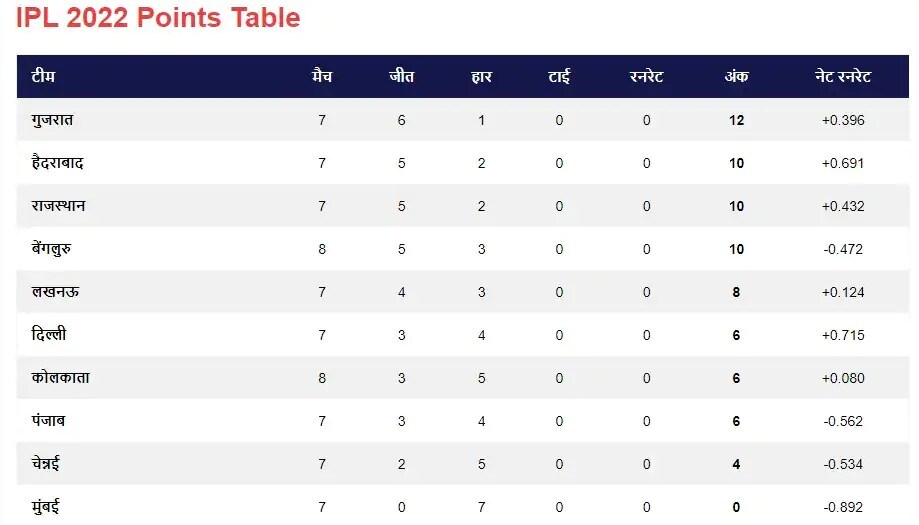Select the चेन्नई team name
The height and width of the screenshot is (525, 919).
[49, 464]
